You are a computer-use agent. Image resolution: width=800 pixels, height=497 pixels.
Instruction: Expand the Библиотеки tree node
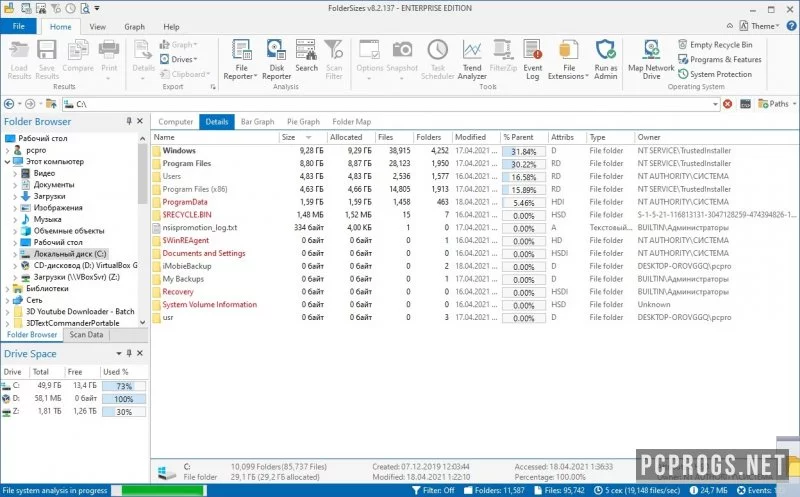click(7, 289)
